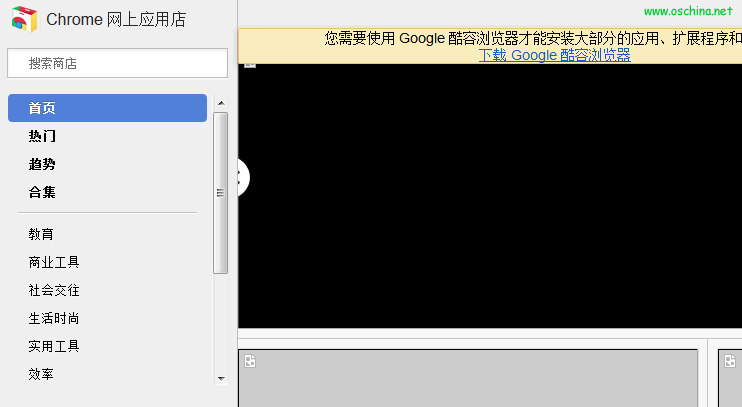Choose the 商业工具 category

(54, 262)
